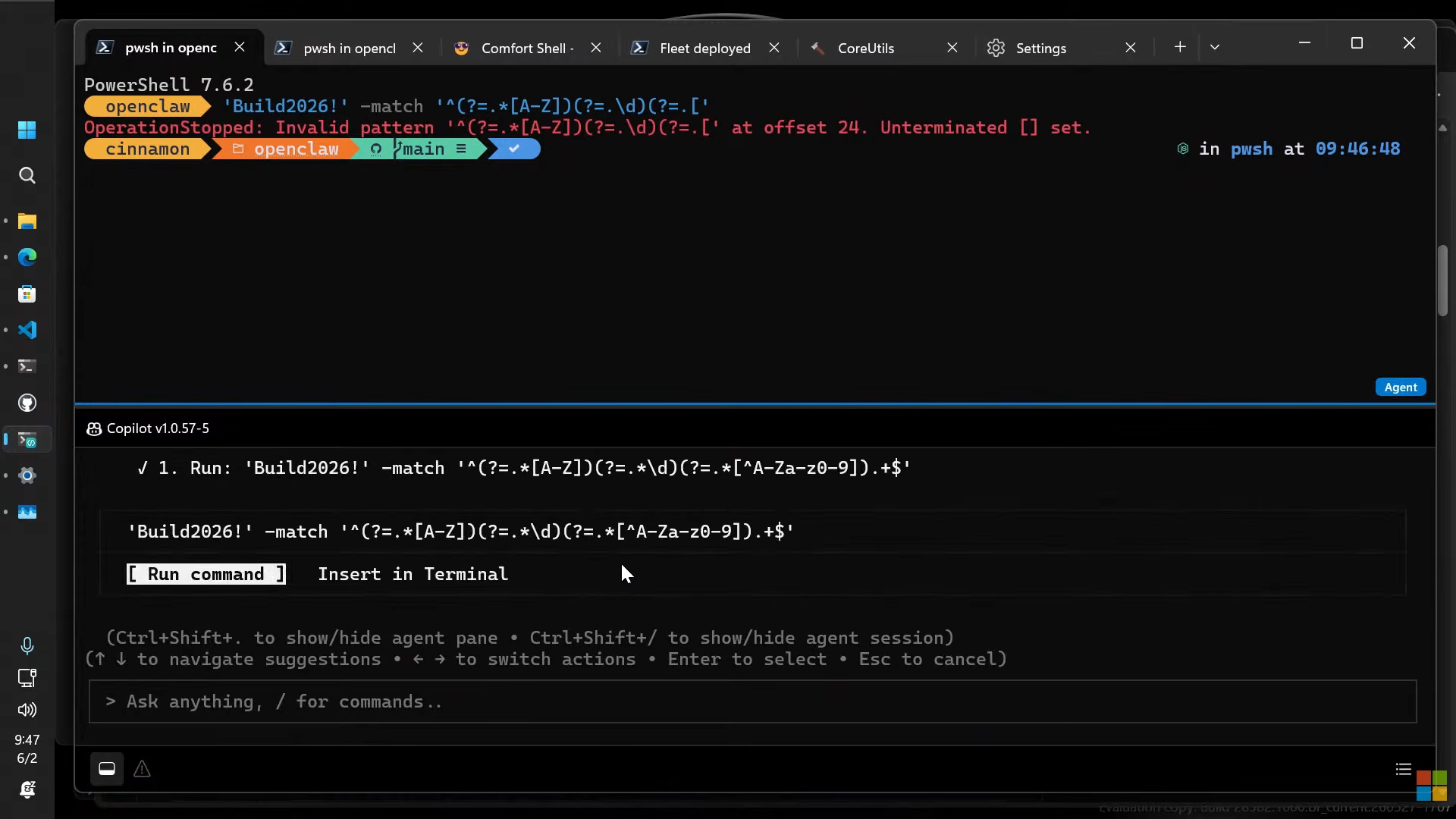Click the CoreUtils hammer tab icon
The image size is (1456, 819).
coord(817,48)
